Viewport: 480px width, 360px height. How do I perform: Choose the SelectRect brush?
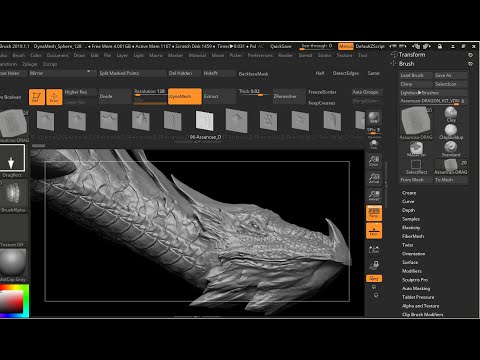point(416,167)
